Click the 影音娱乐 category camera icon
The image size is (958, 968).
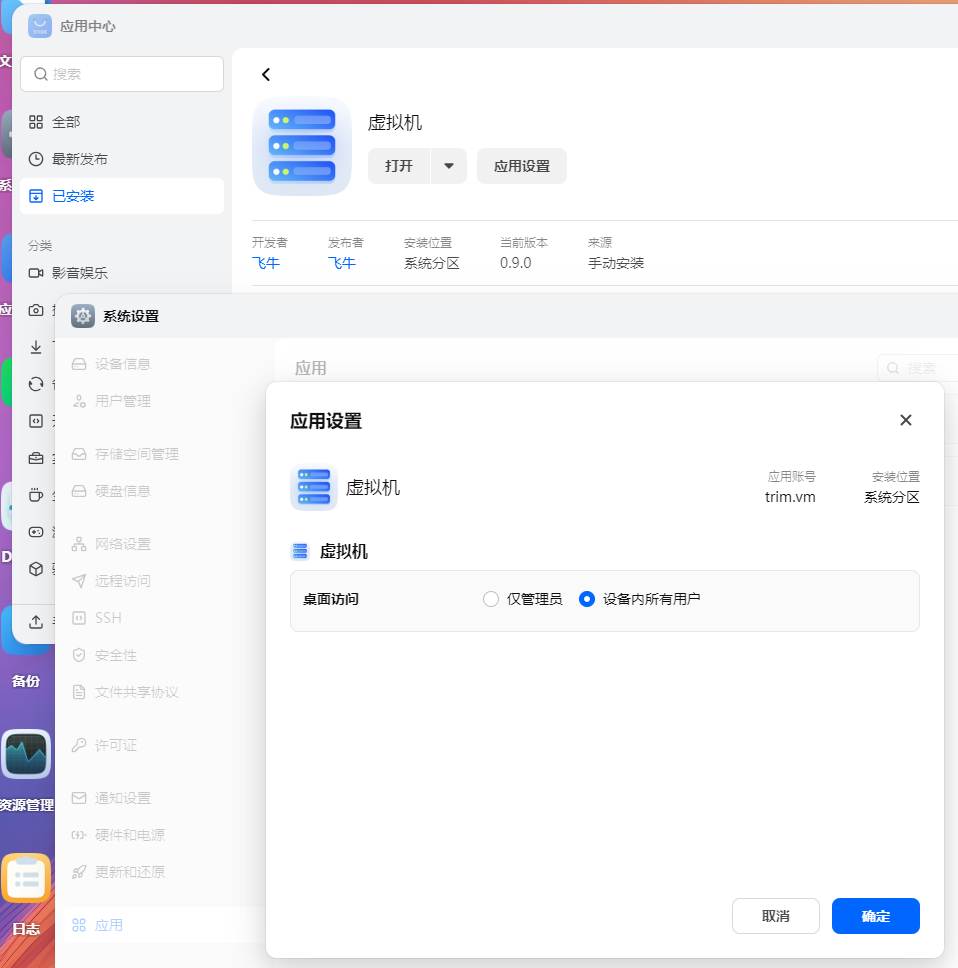pos(36,273)
